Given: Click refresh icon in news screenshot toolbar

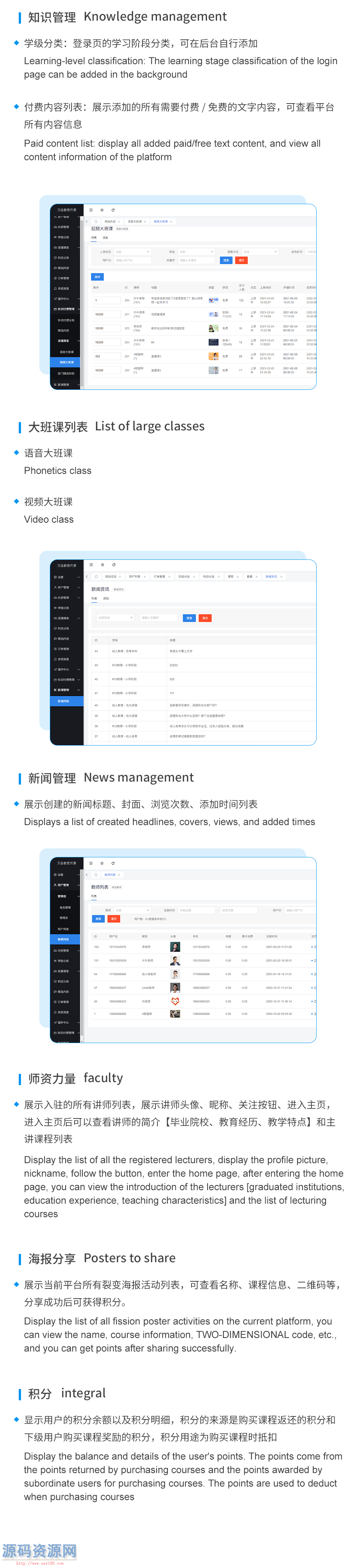Looking at the screenshot, I should coord(114,565).
